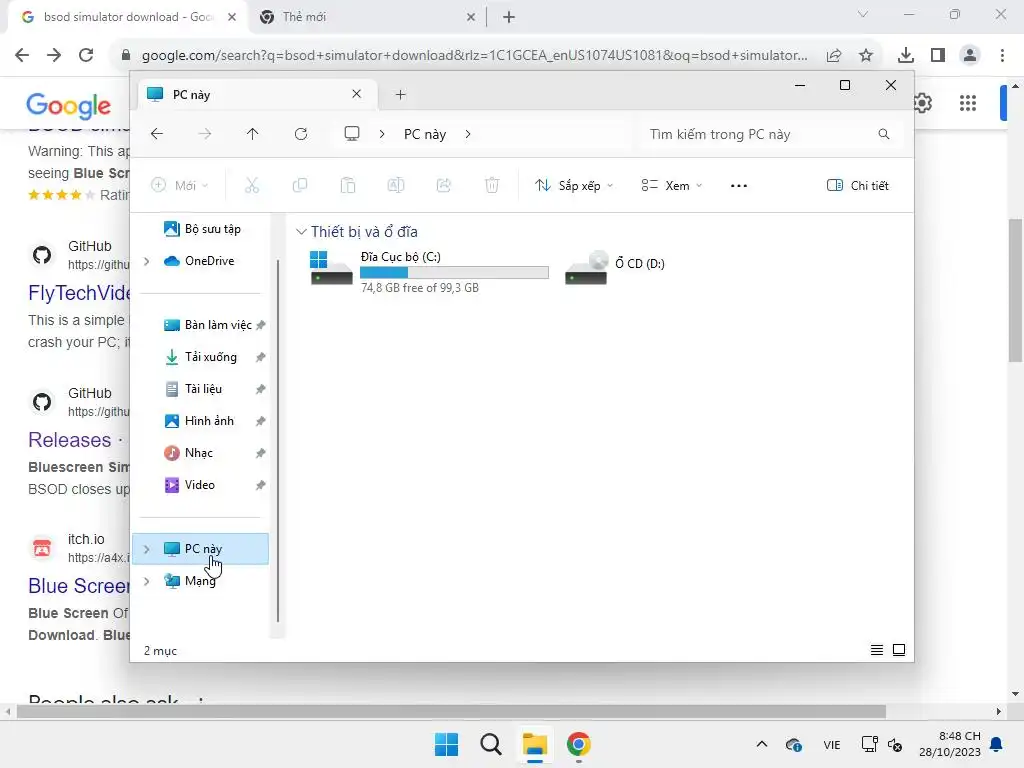
Task: Click the Chrome address bar URL
Action: click(474, 55)
